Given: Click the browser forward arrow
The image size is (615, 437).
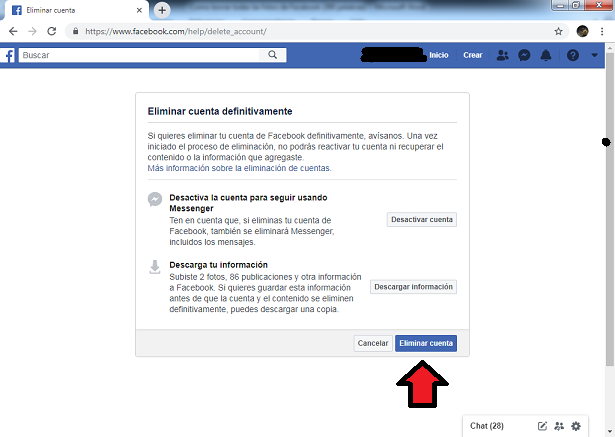Looking at the screenshot, I should (x=32, y=31).
